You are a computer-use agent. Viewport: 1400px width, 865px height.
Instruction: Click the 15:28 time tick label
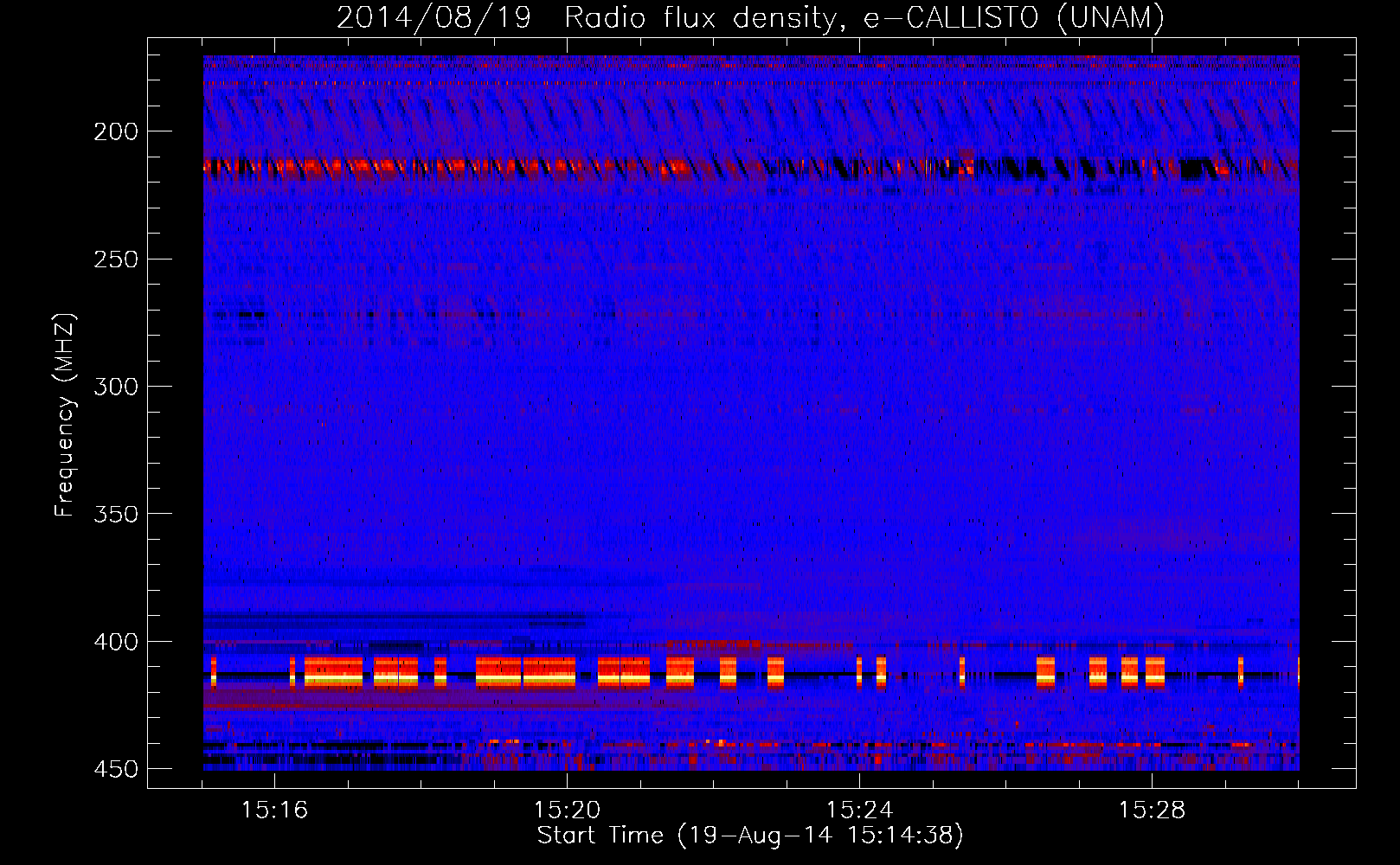pyautogui.click(x=1152, y=811)
